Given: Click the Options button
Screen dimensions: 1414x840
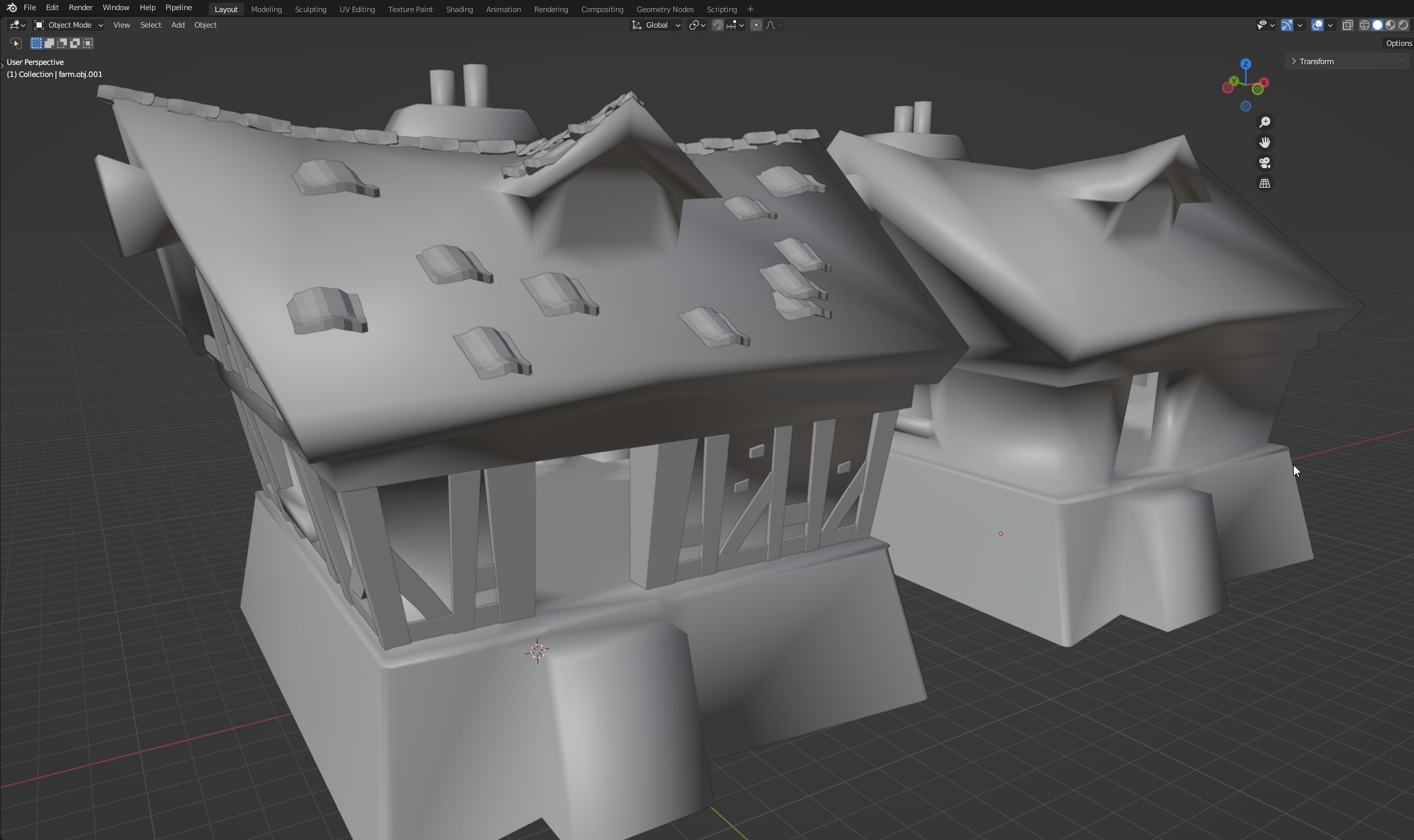Looking at the screenshot, I should tap(1398, 43).
